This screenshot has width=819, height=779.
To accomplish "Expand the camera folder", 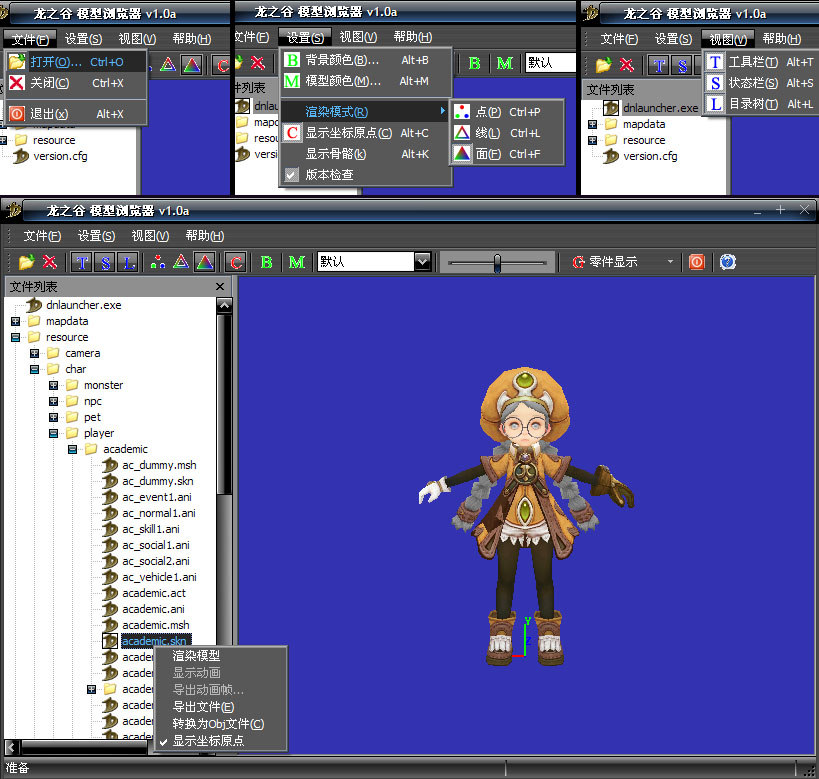I will tap(34, 353).
